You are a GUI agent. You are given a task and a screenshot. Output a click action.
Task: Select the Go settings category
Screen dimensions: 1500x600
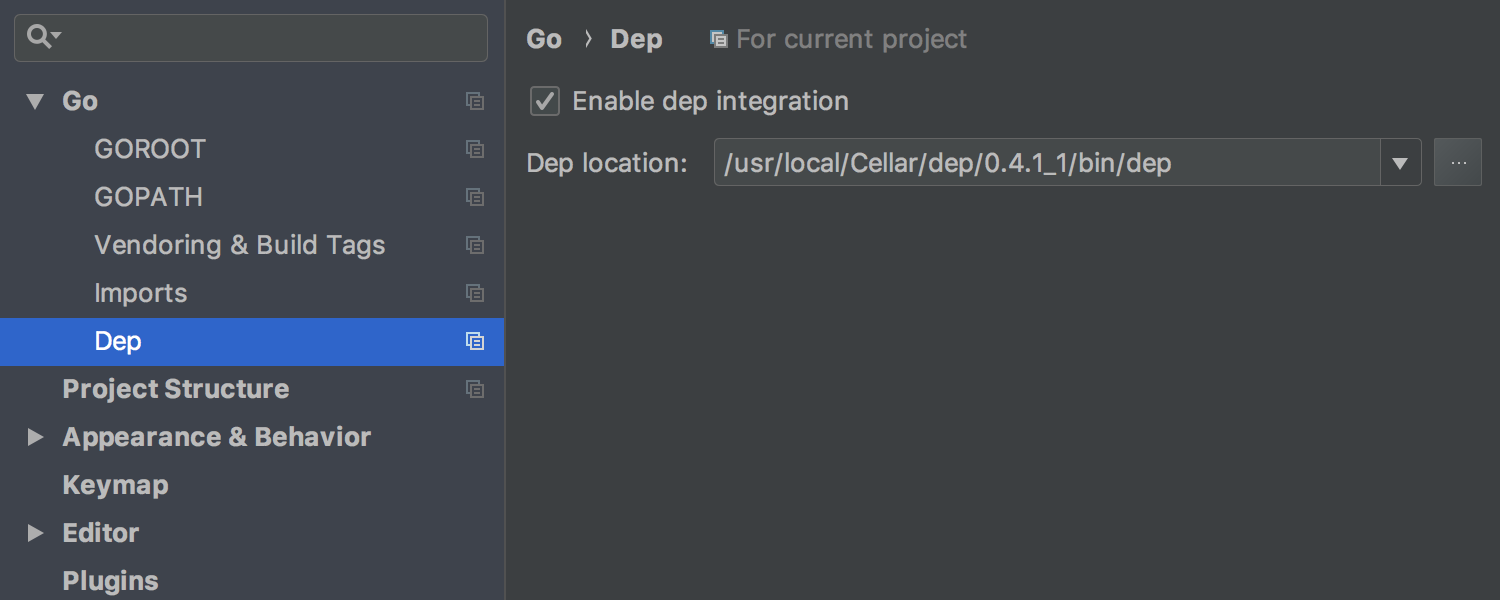pyautogui.click(x=80, y=101)
